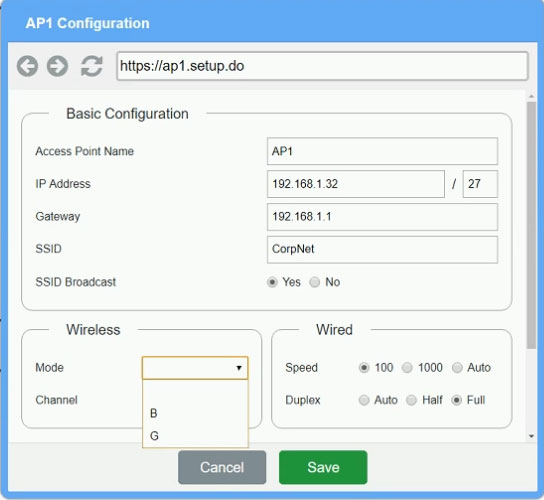544x500 pixels.
Task: Click the subnet prefix field showing 27
Action: tap(480, 184)
